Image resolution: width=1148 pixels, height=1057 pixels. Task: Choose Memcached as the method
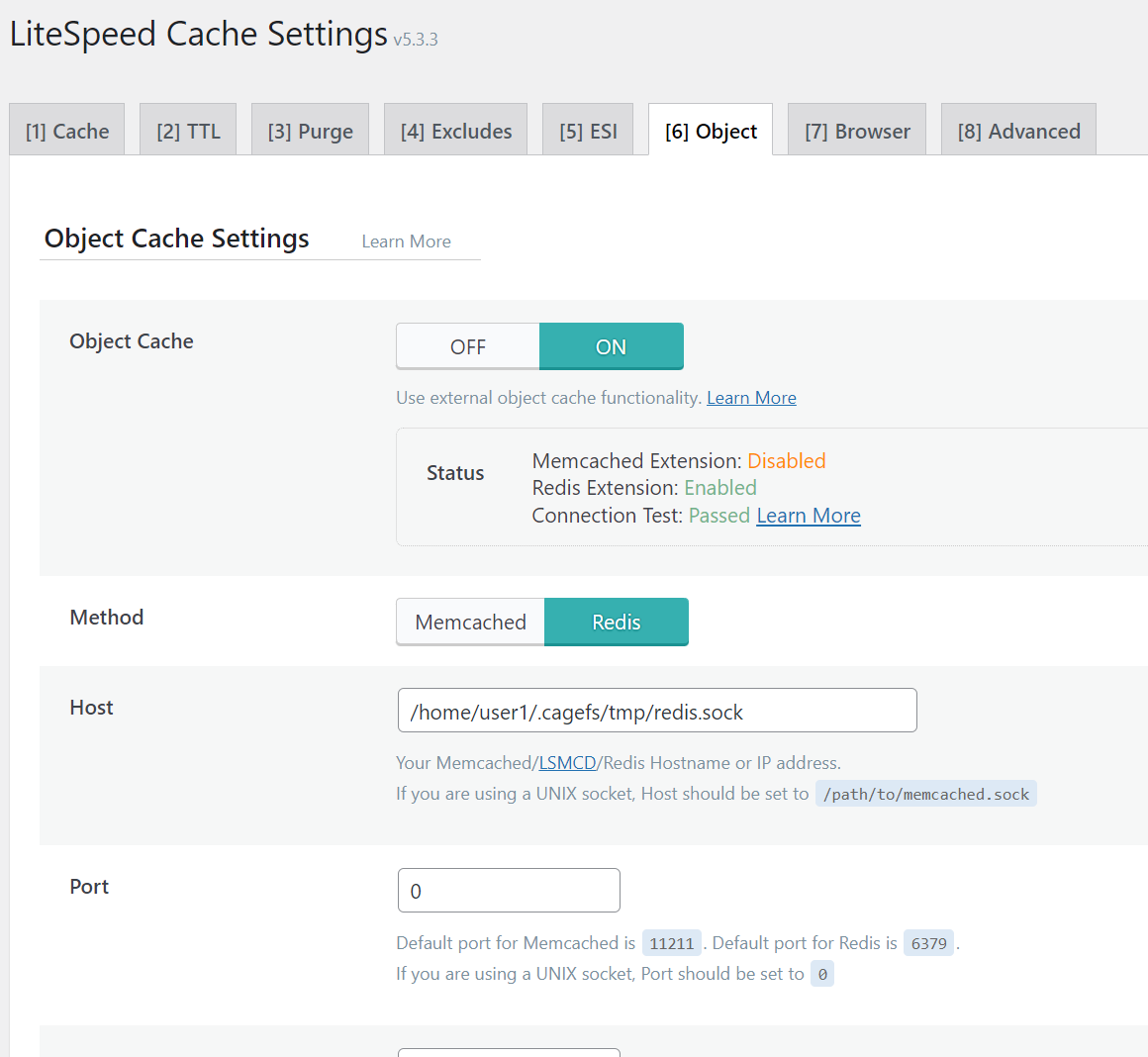click(471, 622)
